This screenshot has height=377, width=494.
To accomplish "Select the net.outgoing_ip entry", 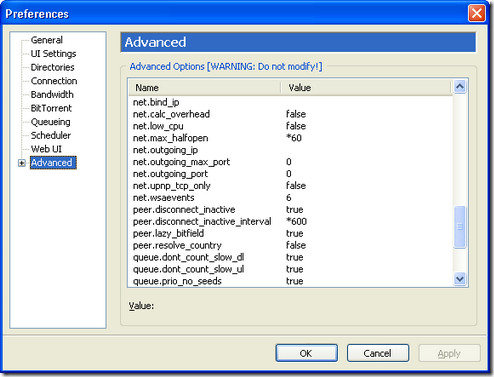I will [x=290, y=150].
